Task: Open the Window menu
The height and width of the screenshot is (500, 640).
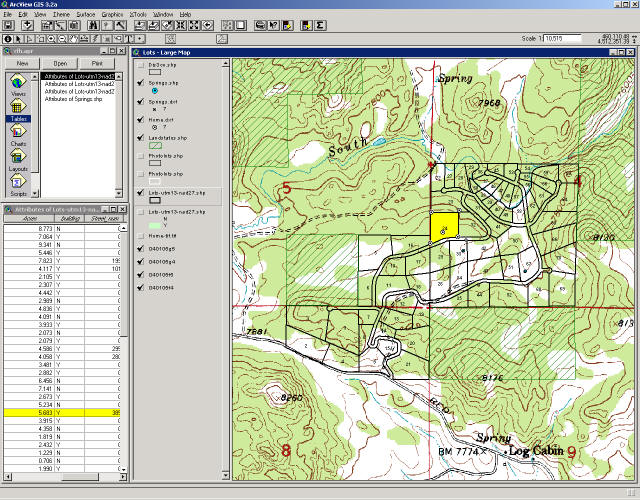Action: click(x=163, y=14)
